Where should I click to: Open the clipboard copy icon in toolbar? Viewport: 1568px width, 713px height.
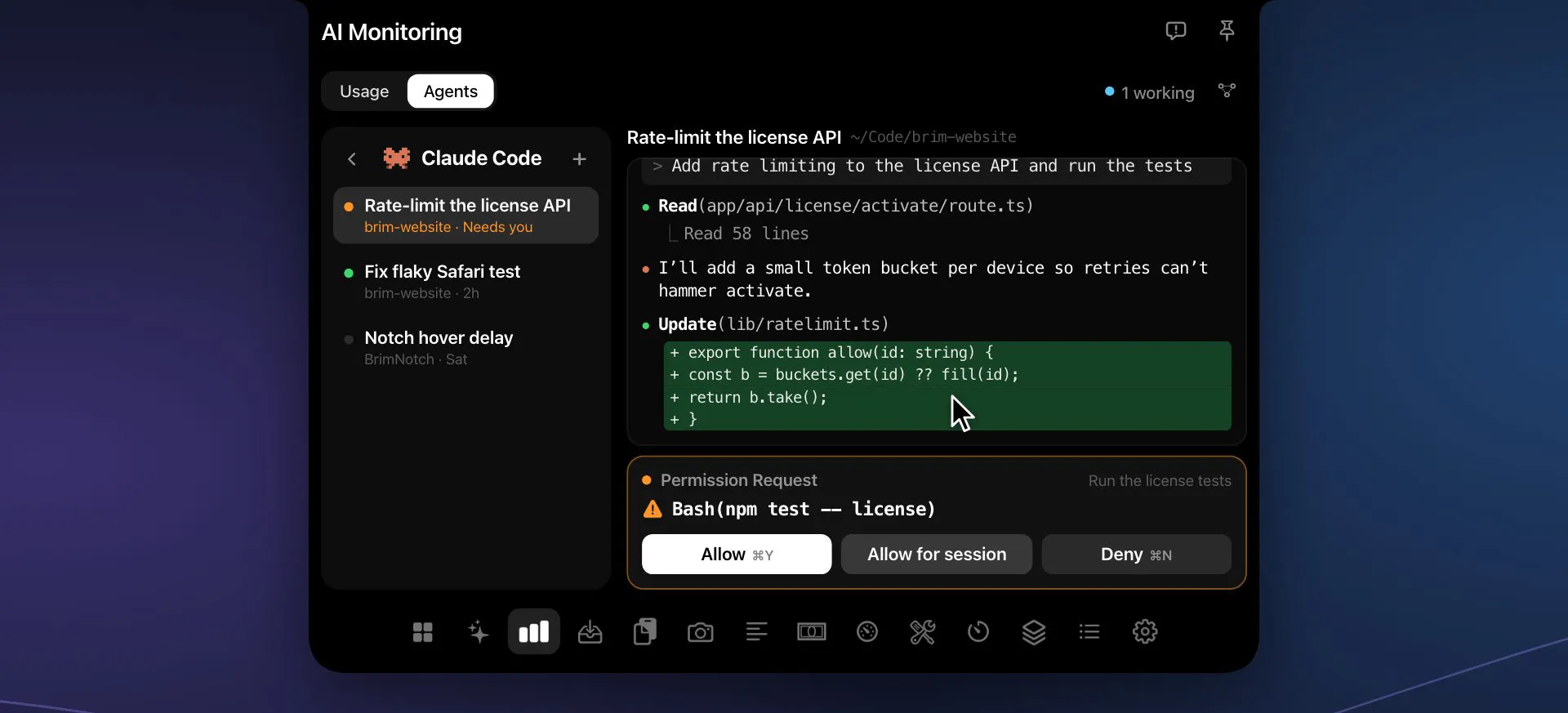coord(645,632)
